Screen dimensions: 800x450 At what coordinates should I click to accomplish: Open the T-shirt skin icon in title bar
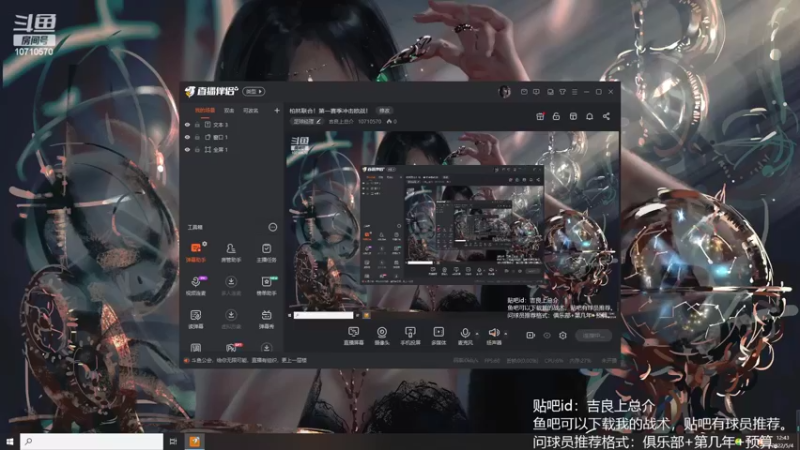point(562,92)
